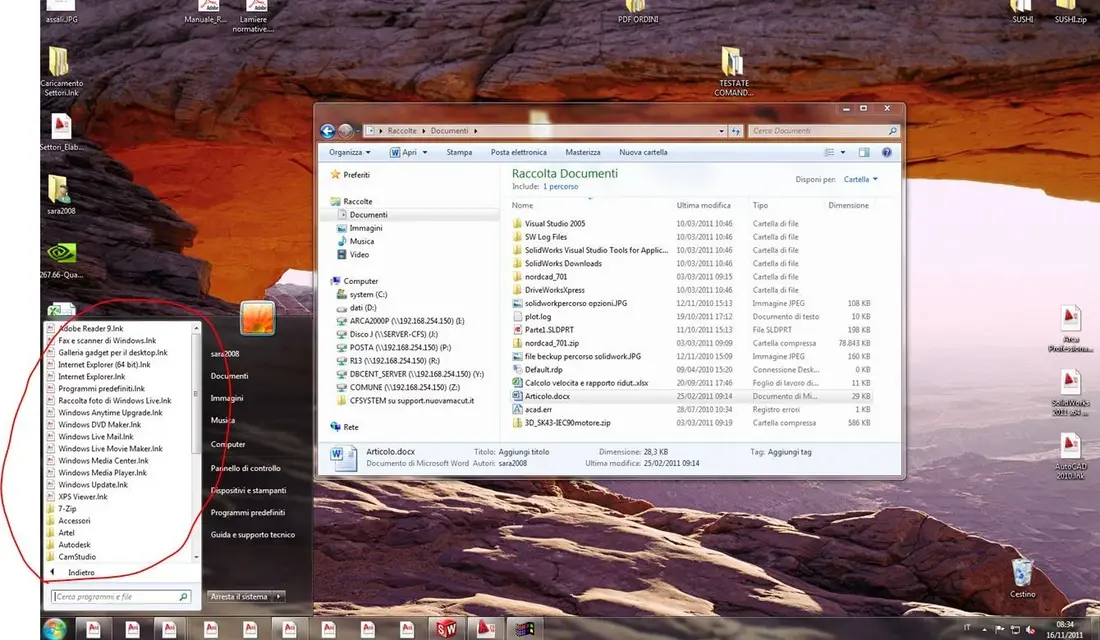Toggle the preview pane icon in toolbar

[864, 152]
